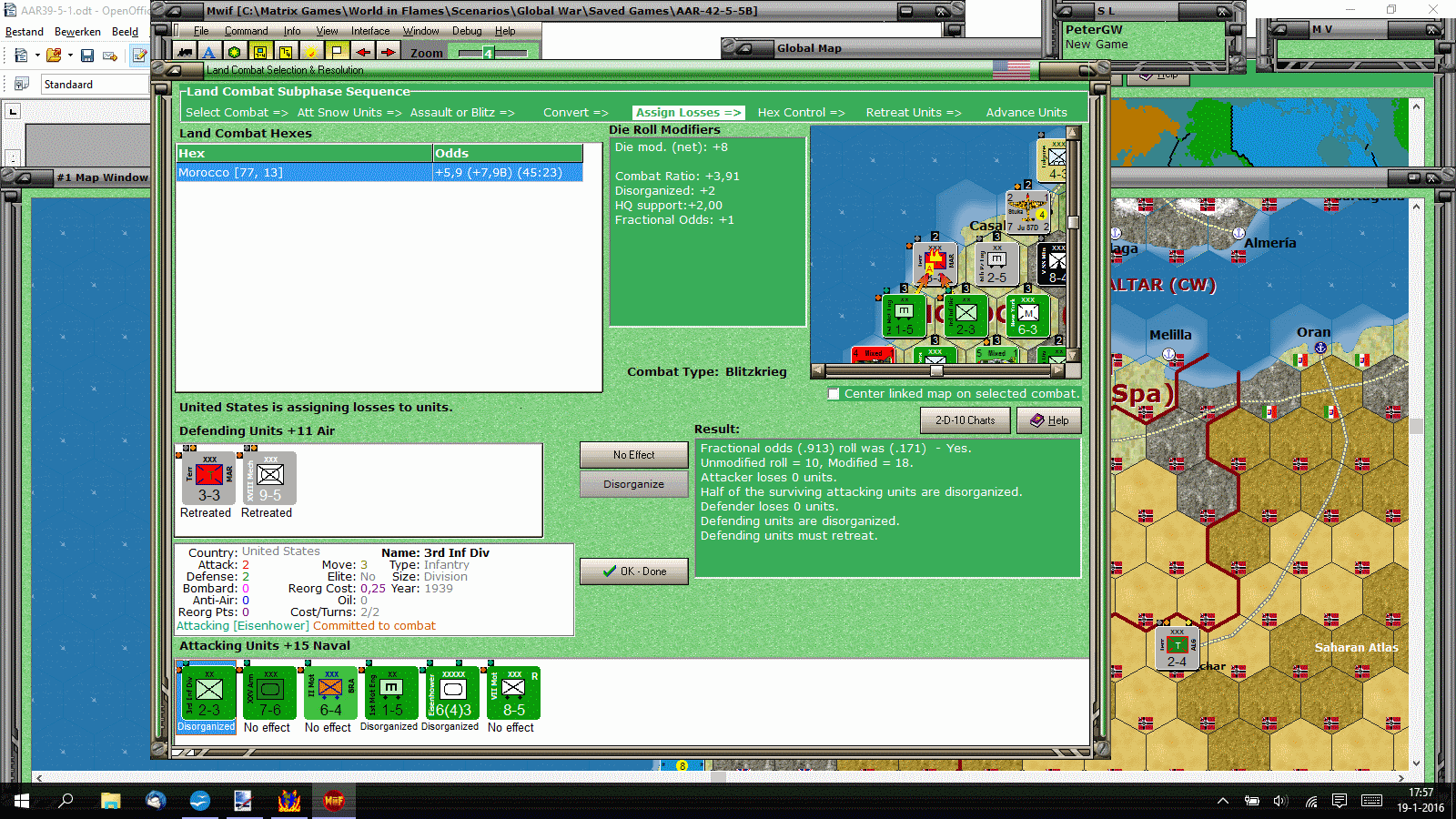The height and width of the screenshot is (819, 1456).
Task: Click the white flag toolbar icon
Action: coord(337,53)
